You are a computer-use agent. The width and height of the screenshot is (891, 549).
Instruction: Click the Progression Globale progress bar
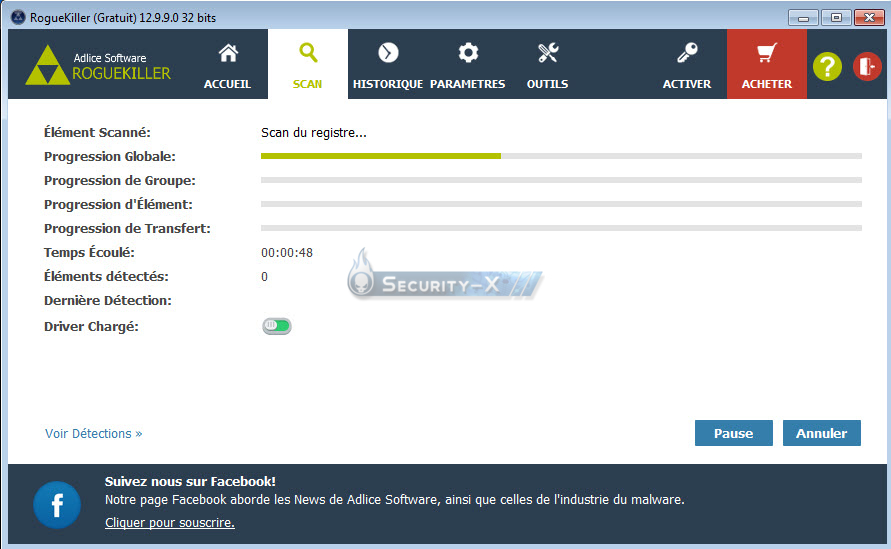pos(561,156)
